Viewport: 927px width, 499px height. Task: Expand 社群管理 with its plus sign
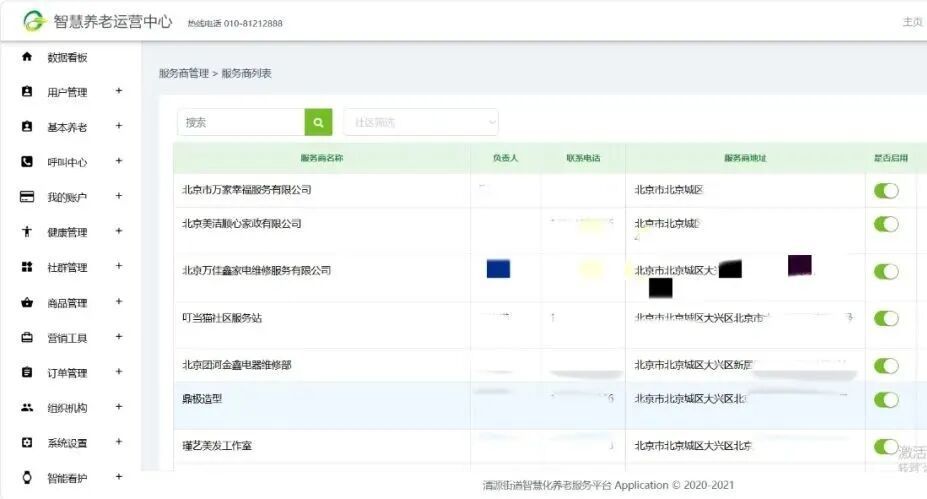tap(119, 265)
